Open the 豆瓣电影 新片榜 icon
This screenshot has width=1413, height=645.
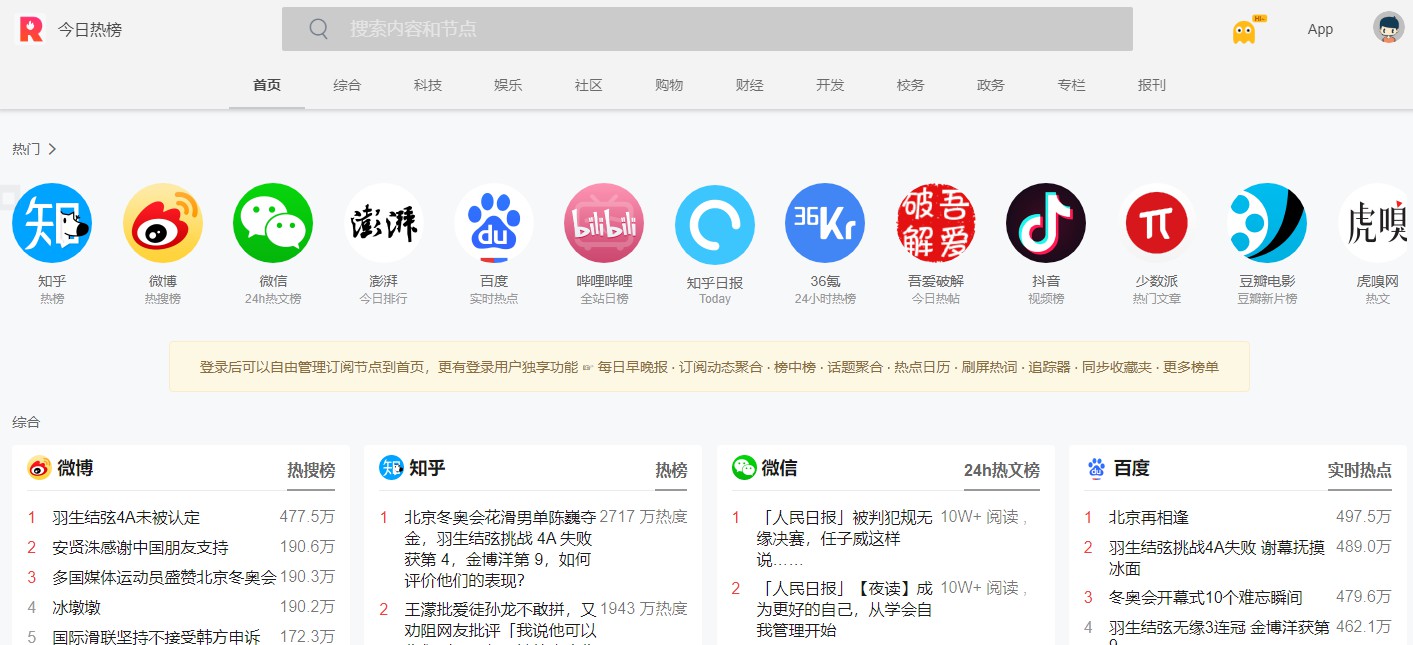coord(1267,223)
